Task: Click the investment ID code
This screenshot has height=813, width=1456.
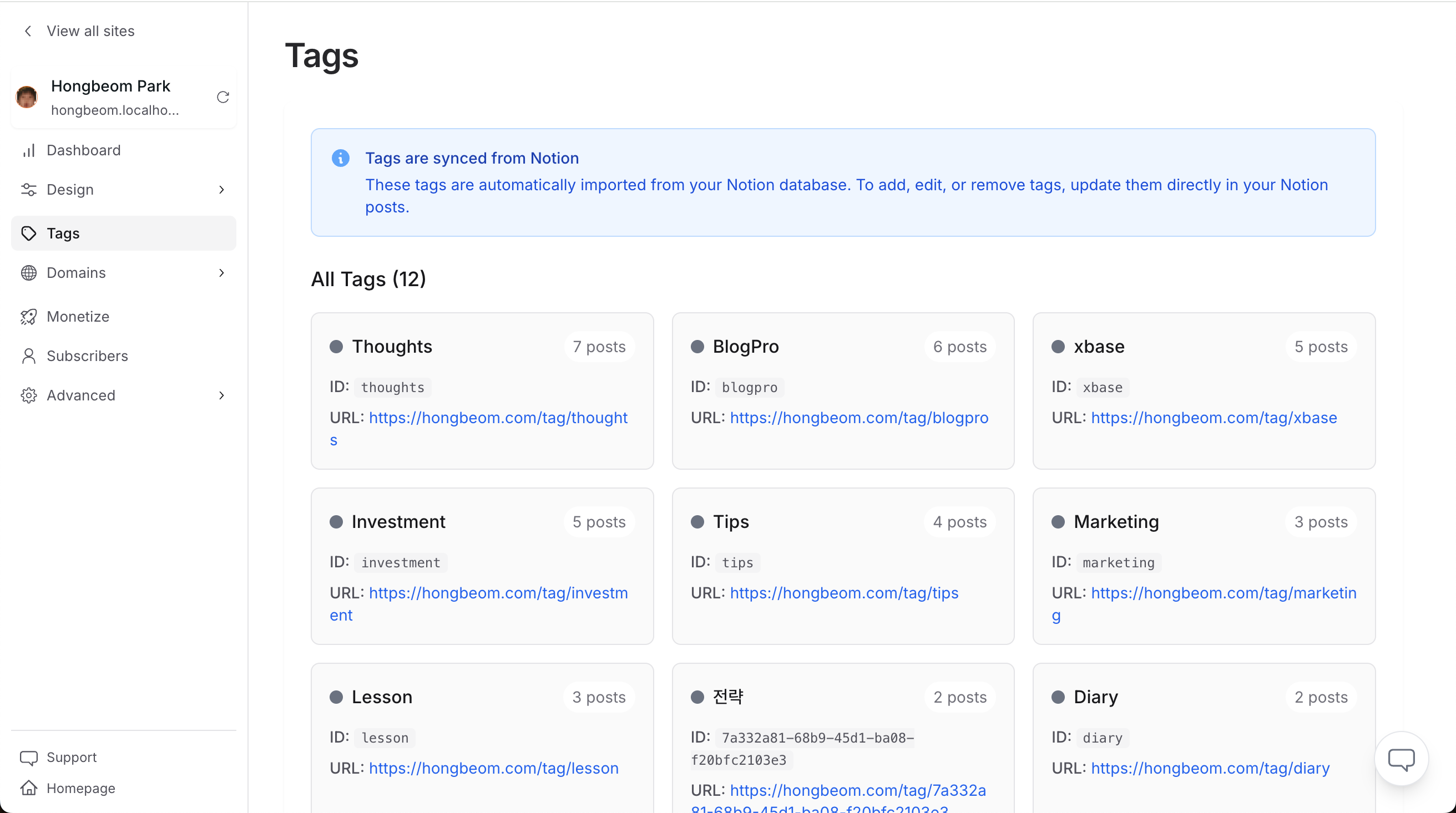Action: point(401,563)
